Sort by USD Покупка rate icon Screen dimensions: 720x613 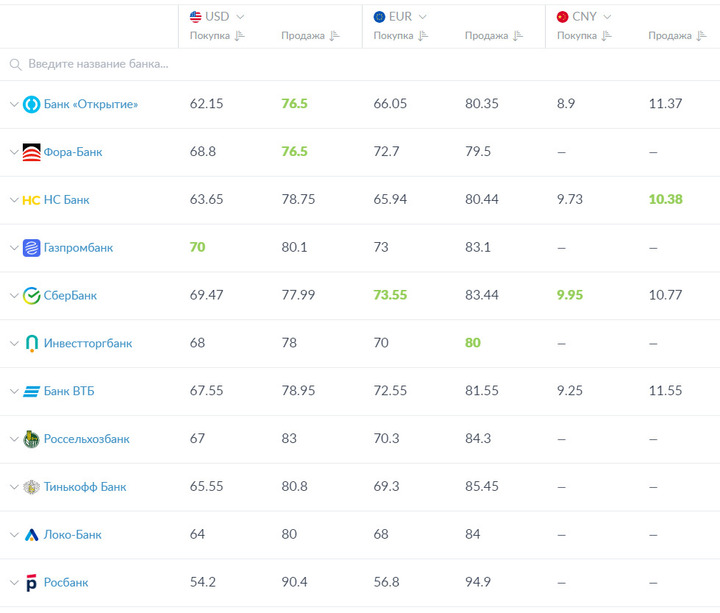[240, 36]
